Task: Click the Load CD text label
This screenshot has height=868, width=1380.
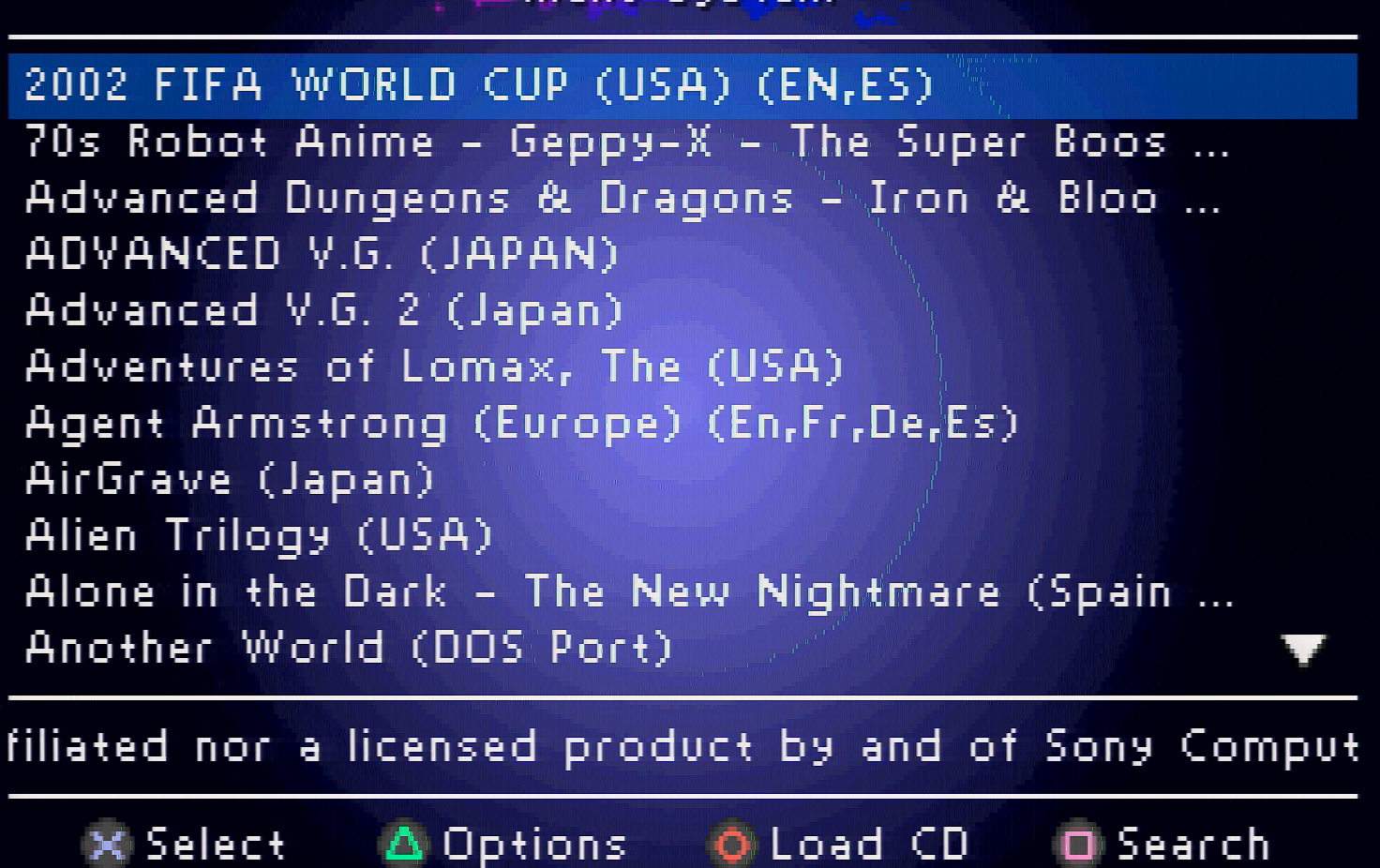Action: point(869,845)
